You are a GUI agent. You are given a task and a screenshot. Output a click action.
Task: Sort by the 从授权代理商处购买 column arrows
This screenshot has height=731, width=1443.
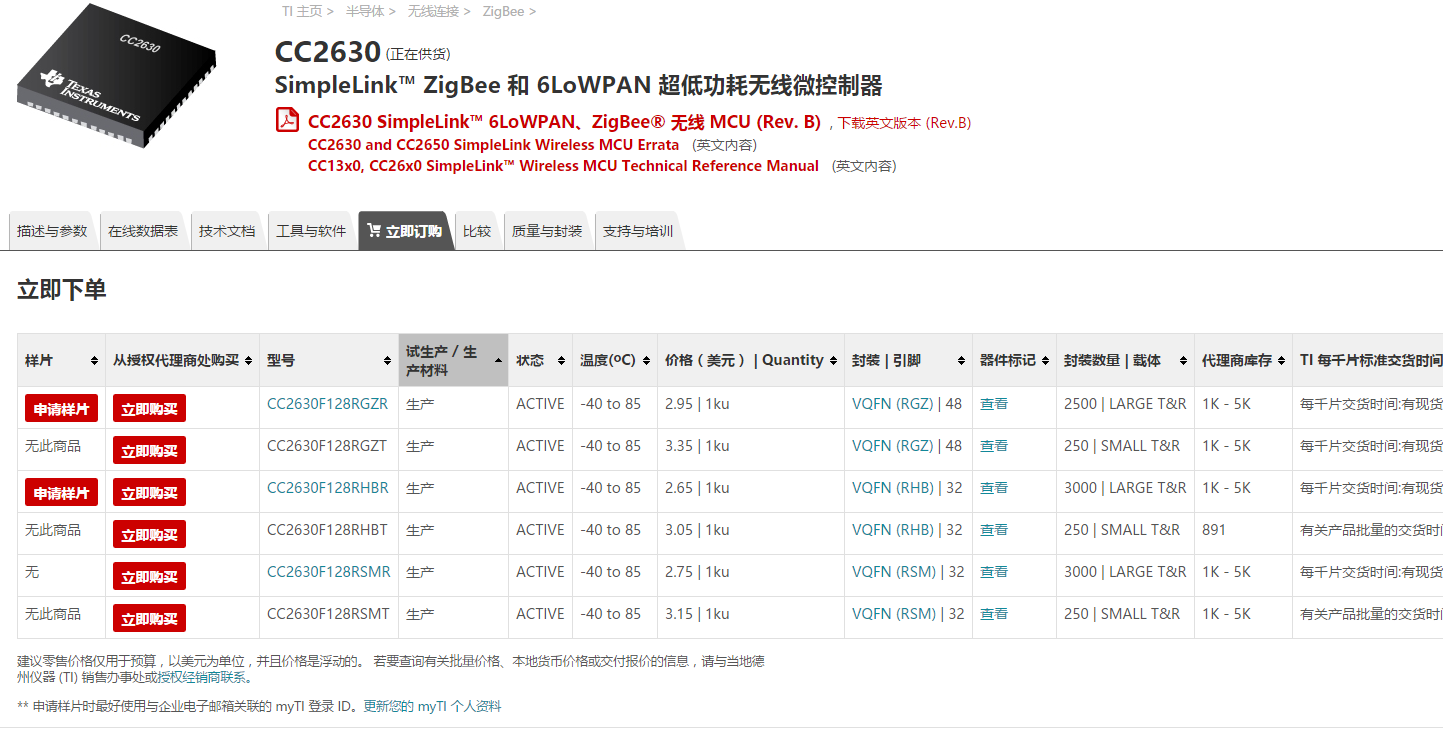tap(248, 361)
